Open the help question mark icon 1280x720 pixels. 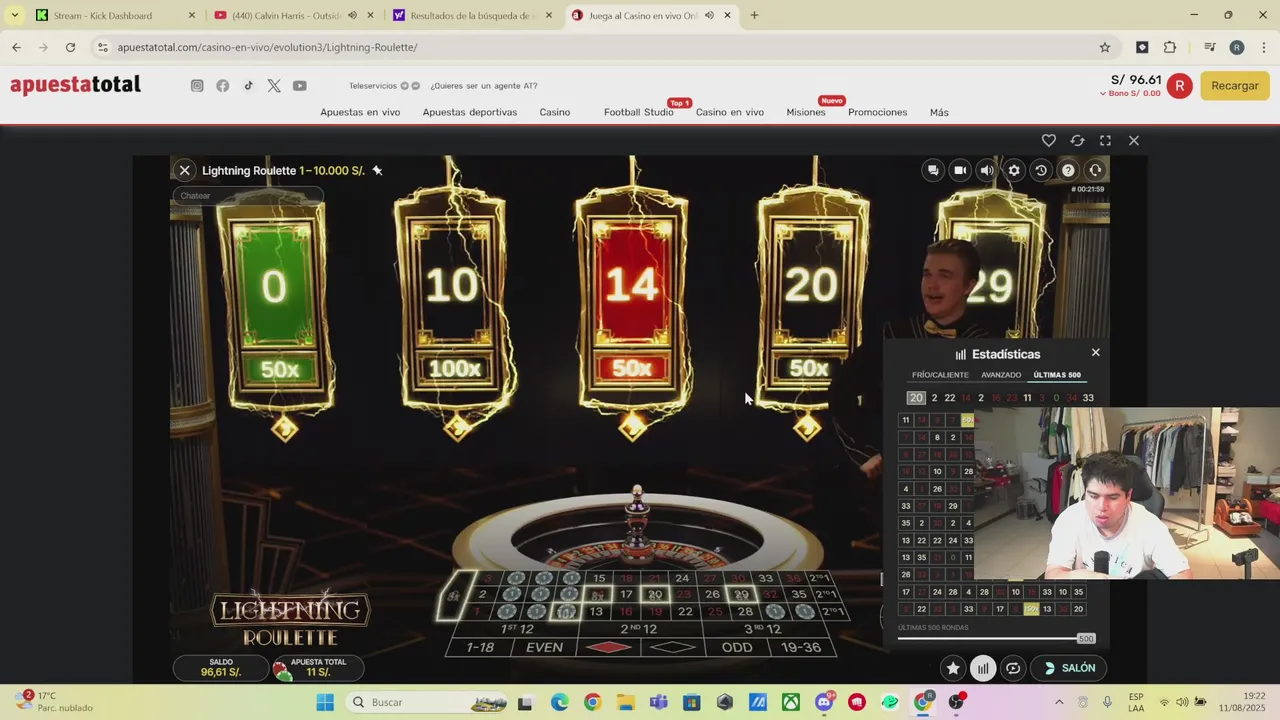[x=1068, y=170]
